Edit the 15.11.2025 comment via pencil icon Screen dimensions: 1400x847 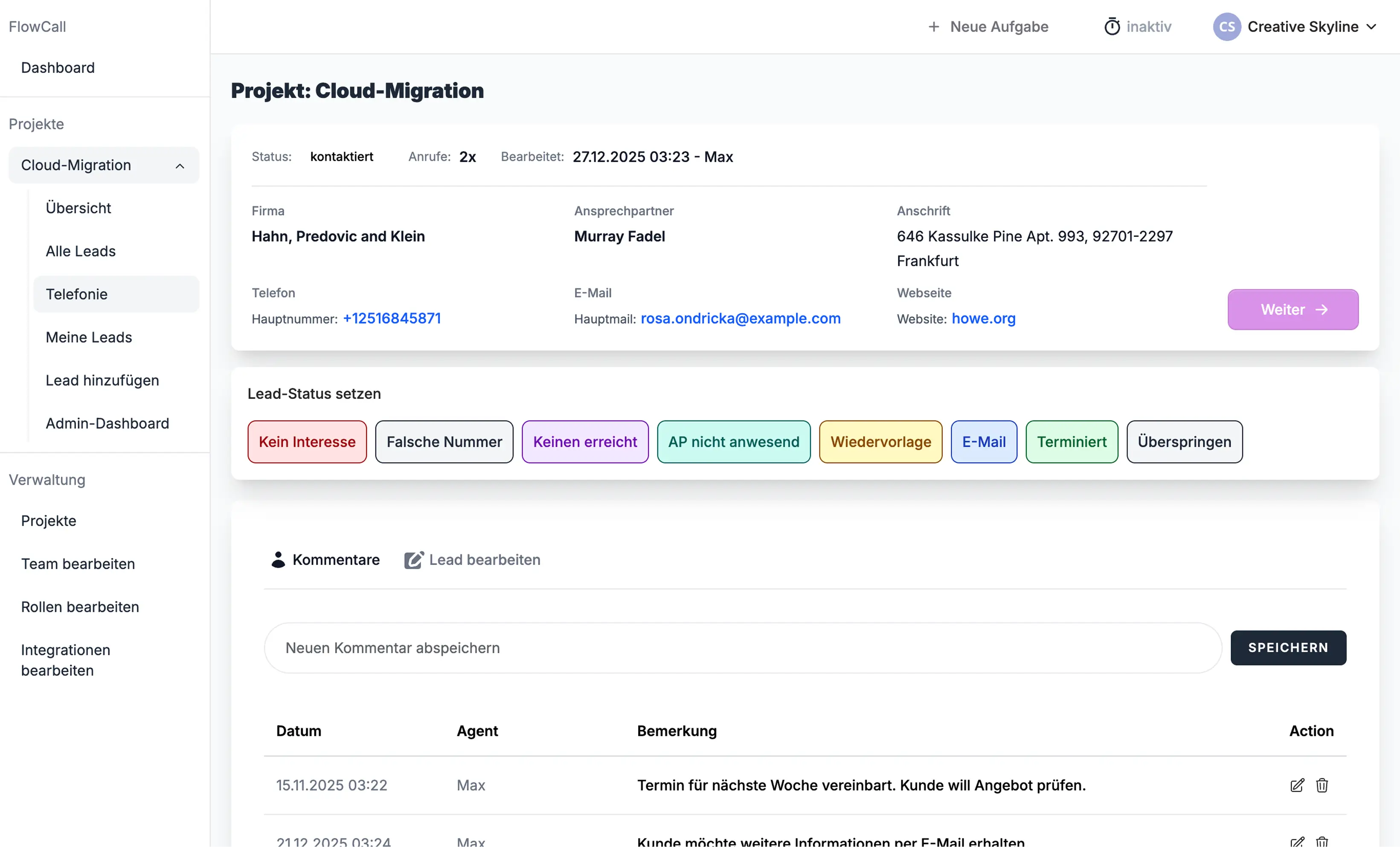coord(1297,785)
